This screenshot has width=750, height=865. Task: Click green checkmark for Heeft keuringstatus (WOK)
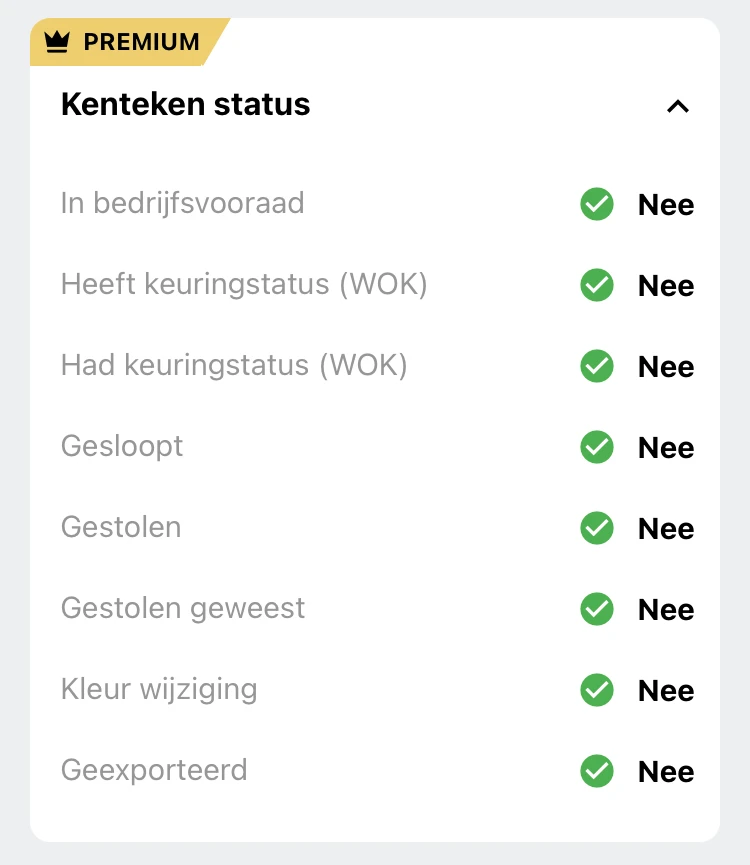coord(597,286)
